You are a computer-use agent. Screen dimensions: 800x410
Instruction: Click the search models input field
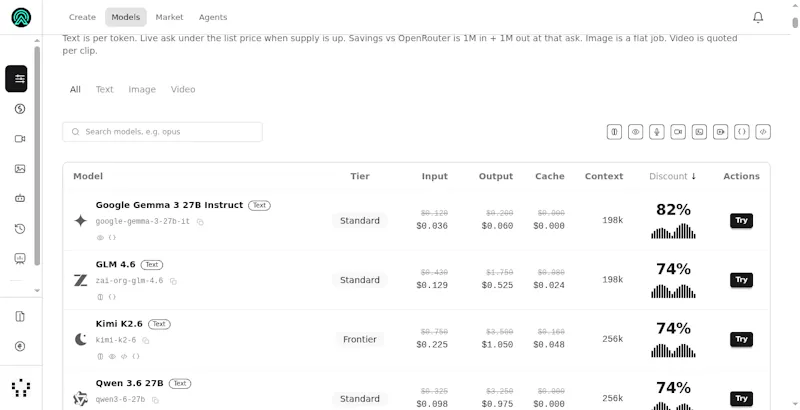162,132
